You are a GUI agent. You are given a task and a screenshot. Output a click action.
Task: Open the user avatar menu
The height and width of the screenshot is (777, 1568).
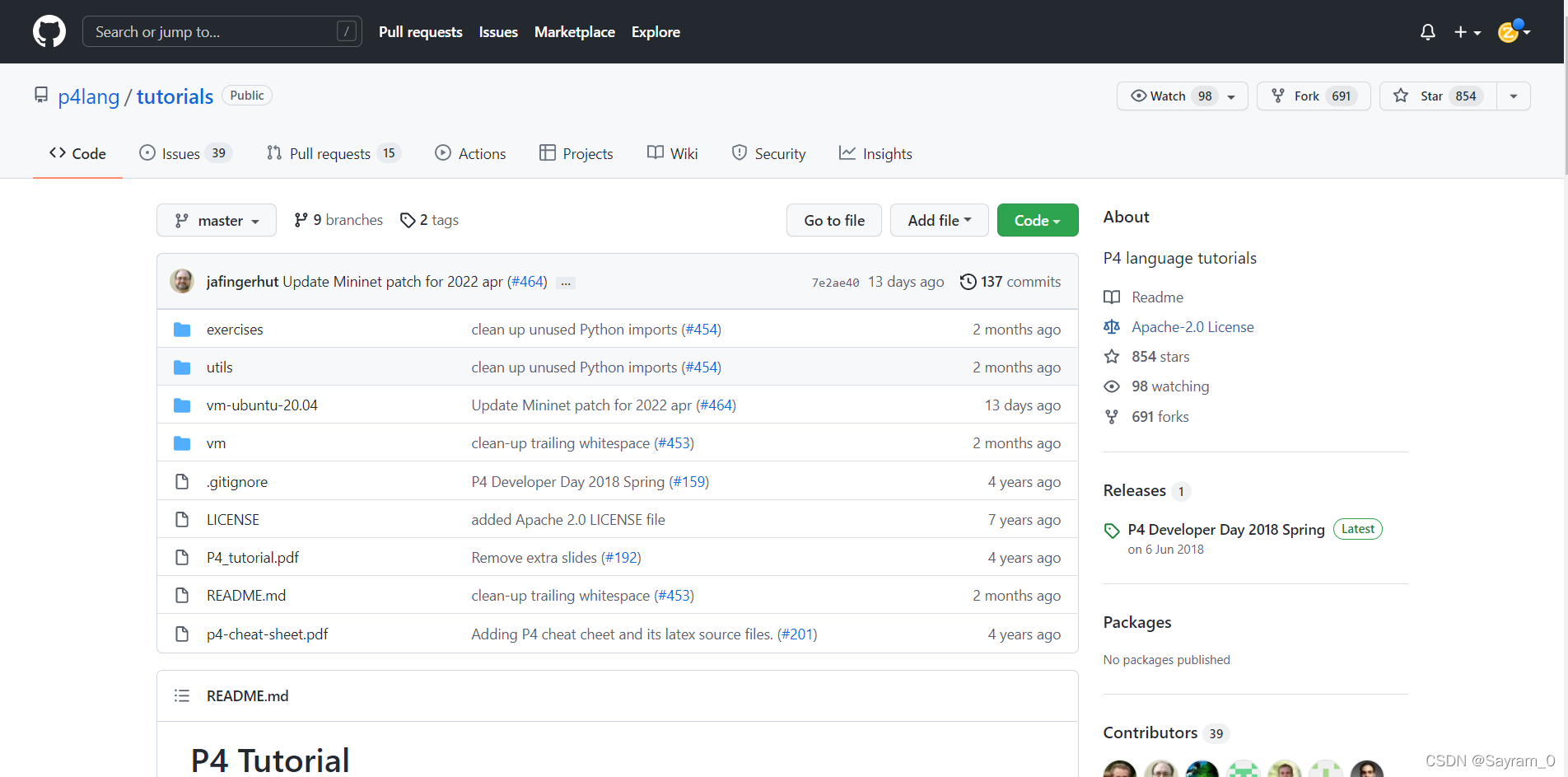(x=1514, y=31)
